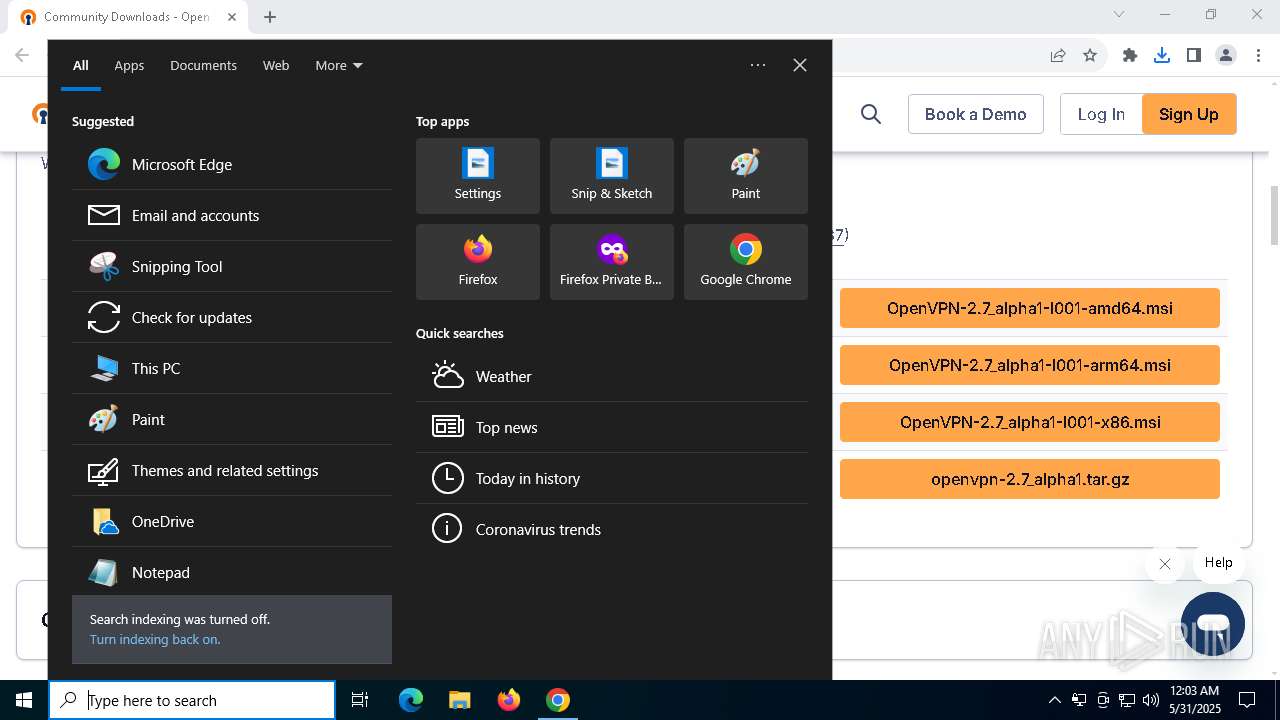Open Chrome's three-dot menu

[x=1258, y=56]
